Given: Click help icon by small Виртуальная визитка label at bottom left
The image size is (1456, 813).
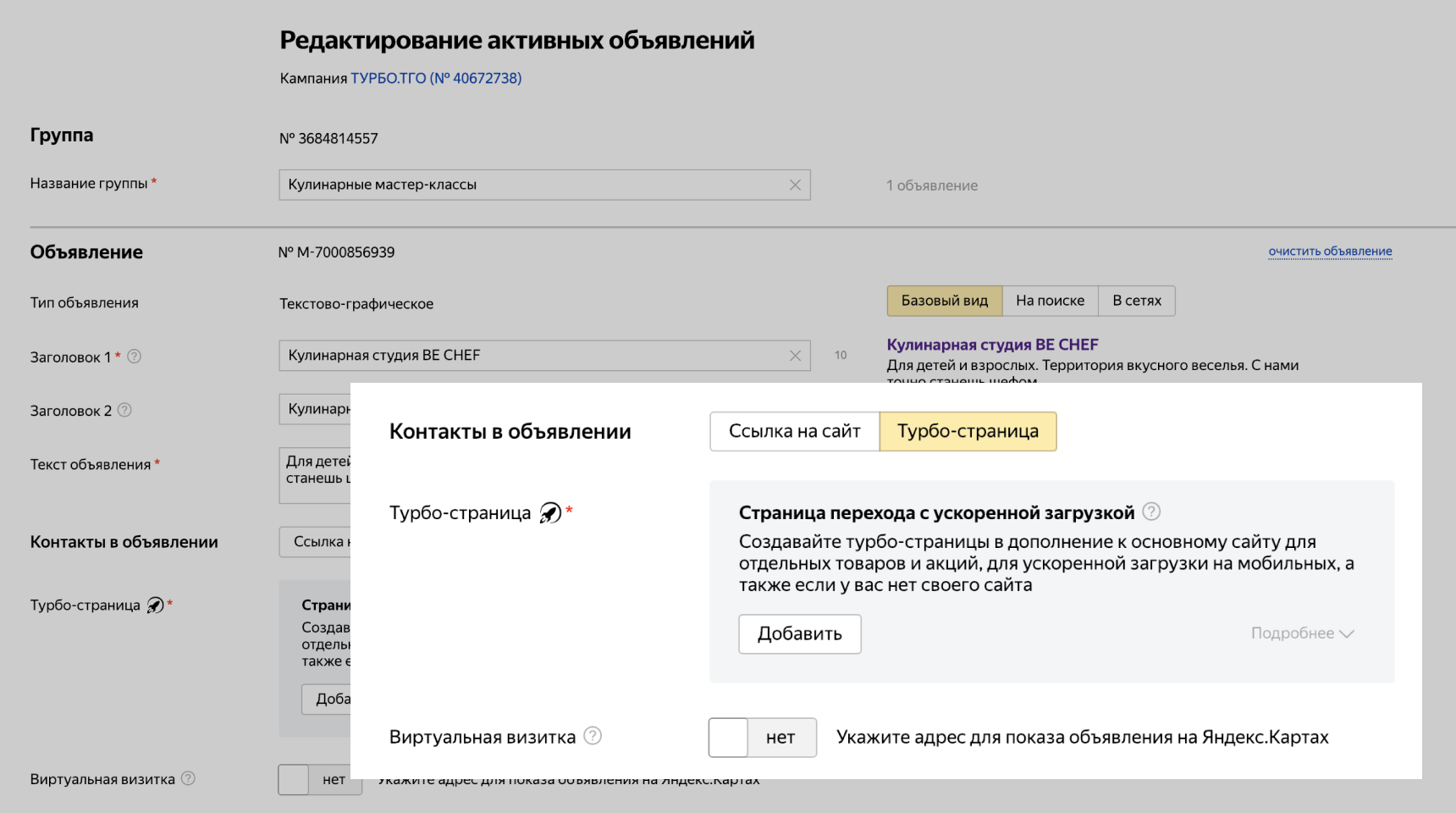Looking at the screenshot, I should pyautogui.click(x=188, y=778).
